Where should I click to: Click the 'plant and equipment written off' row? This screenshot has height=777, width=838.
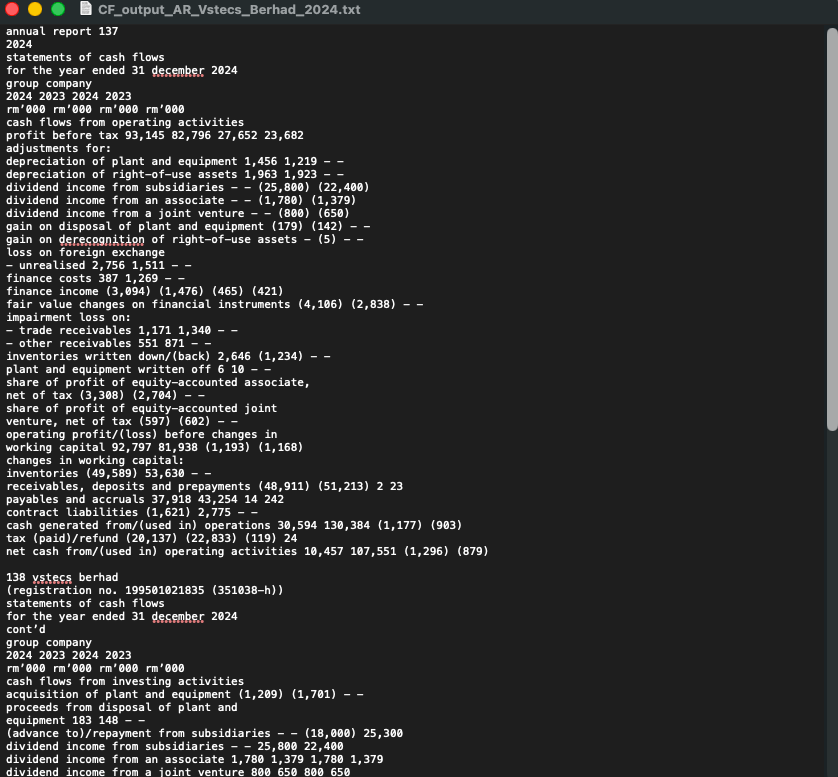138,369
